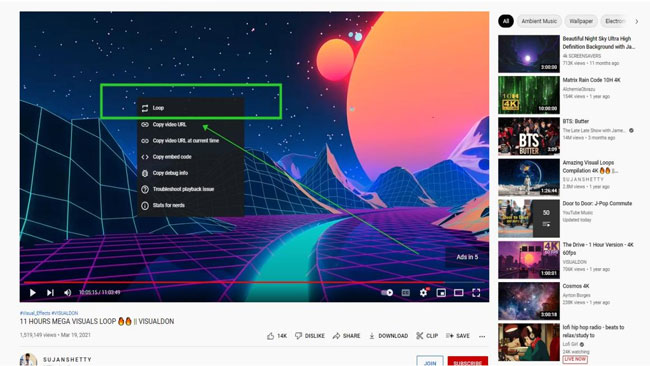Open Beautiful Night Sky video thumbnail
The image size is (650, 366).
click(x=529, y=54)
